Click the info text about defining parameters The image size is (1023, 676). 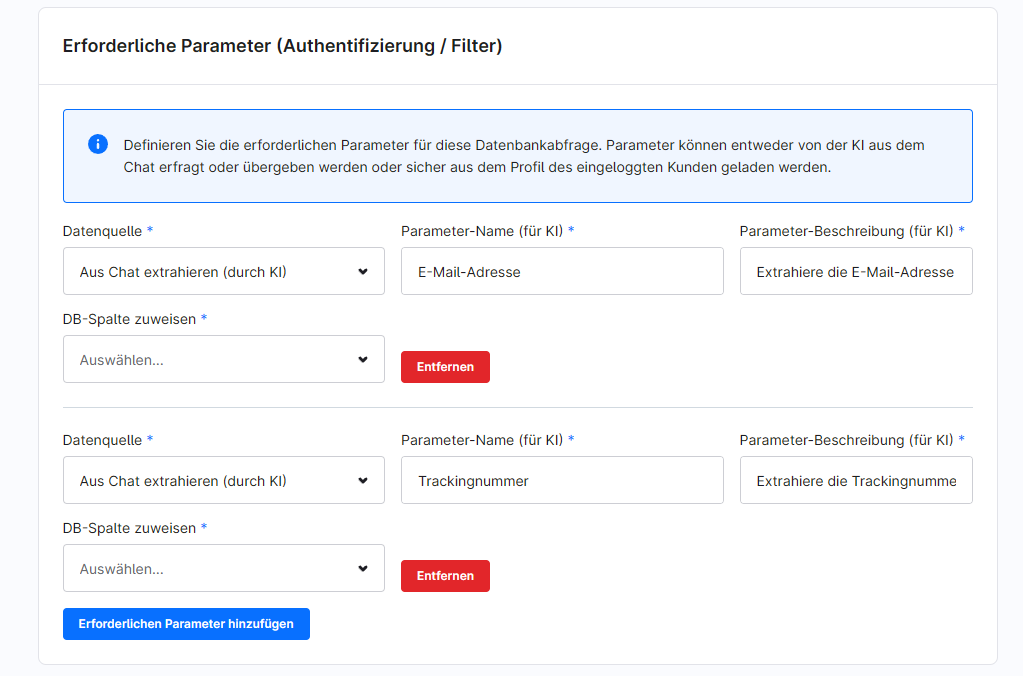click(523, 156)
